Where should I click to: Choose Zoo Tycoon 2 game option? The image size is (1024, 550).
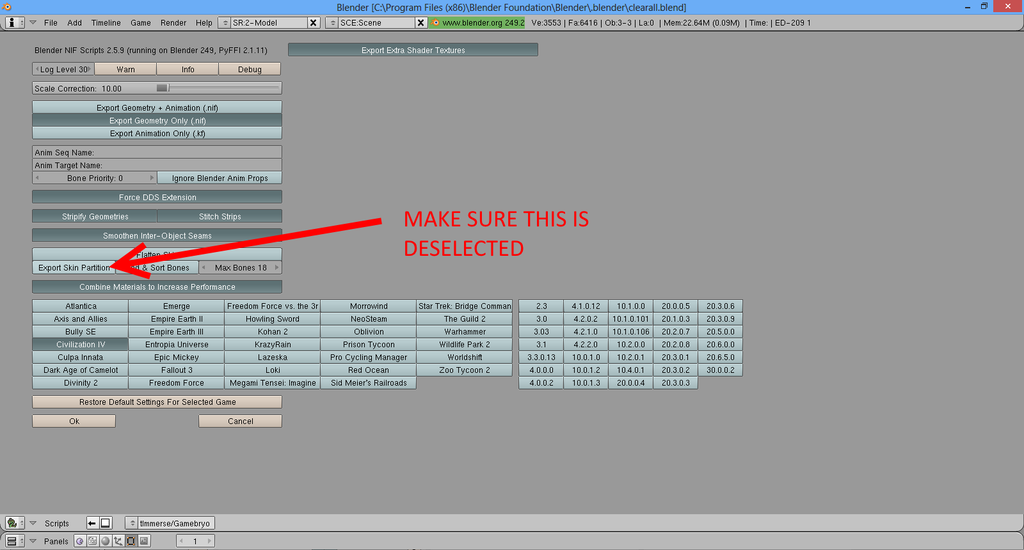(464, 370)
